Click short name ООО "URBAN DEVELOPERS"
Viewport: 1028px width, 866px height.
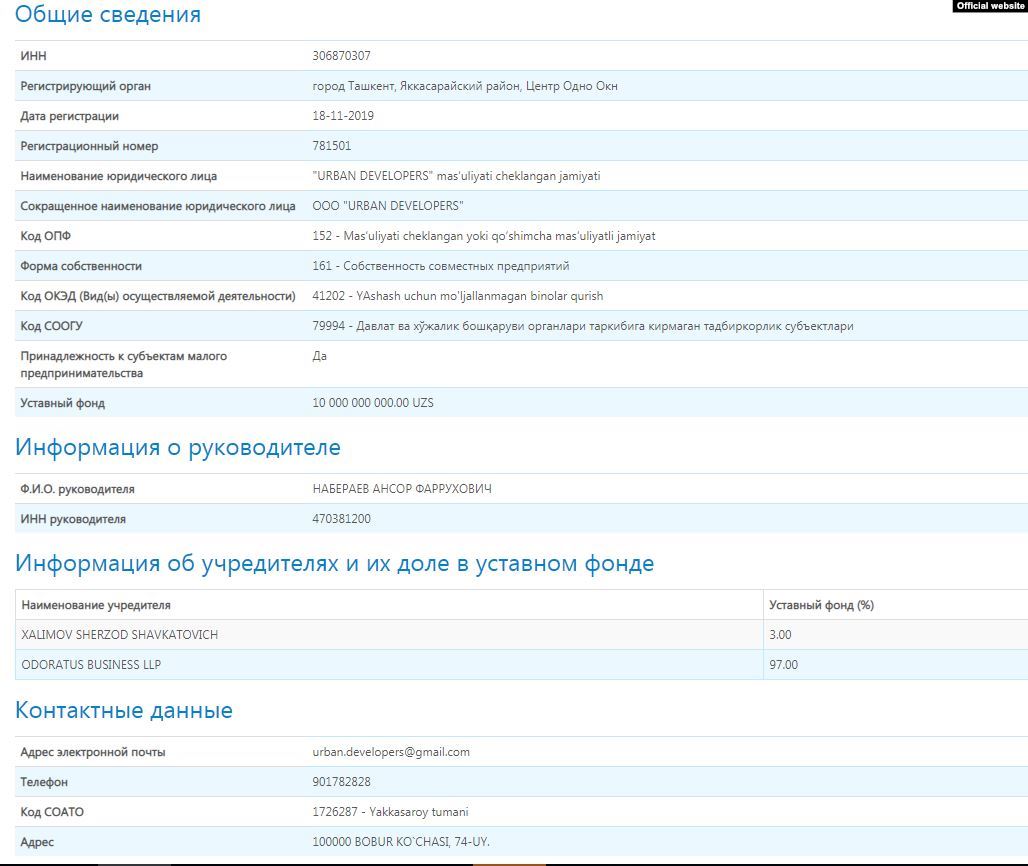(388, 206)
